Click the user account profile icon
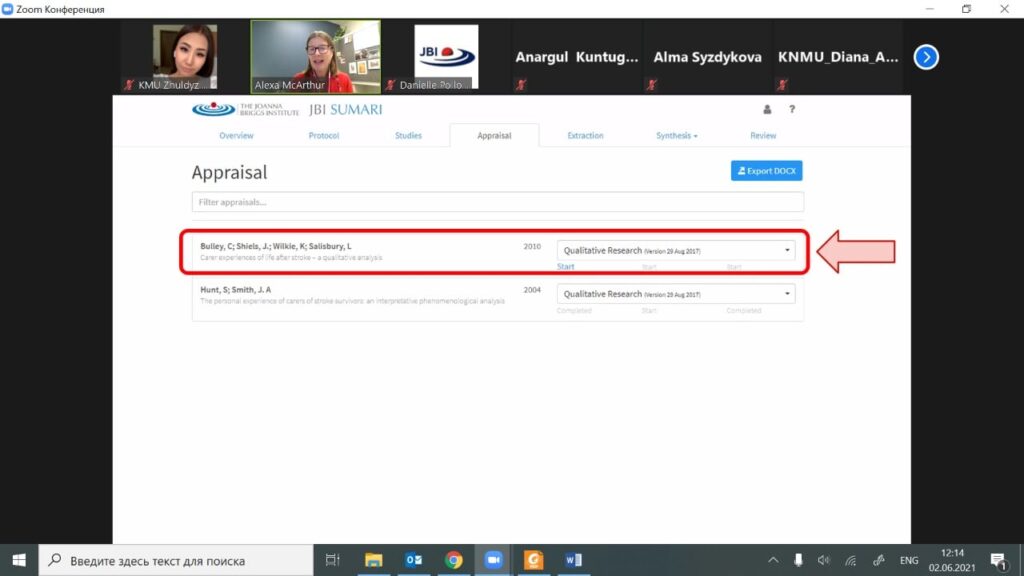The image size is (1024, 576). (x=767, y=109)
